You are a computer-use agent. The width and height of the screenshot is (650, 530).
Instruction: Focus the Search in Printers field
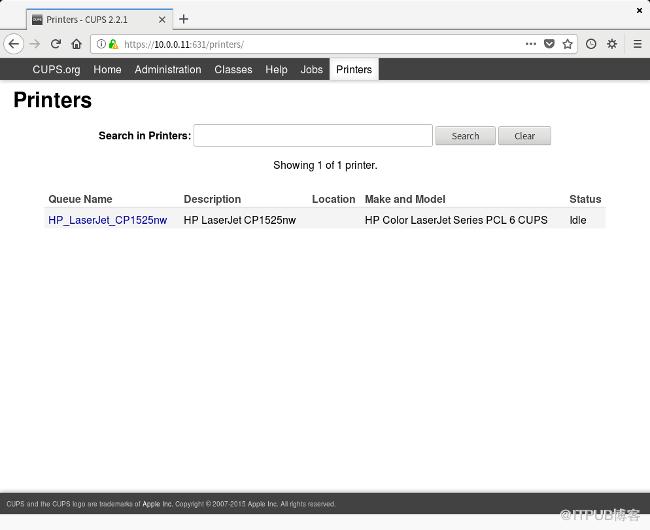(x=313, y=136)
